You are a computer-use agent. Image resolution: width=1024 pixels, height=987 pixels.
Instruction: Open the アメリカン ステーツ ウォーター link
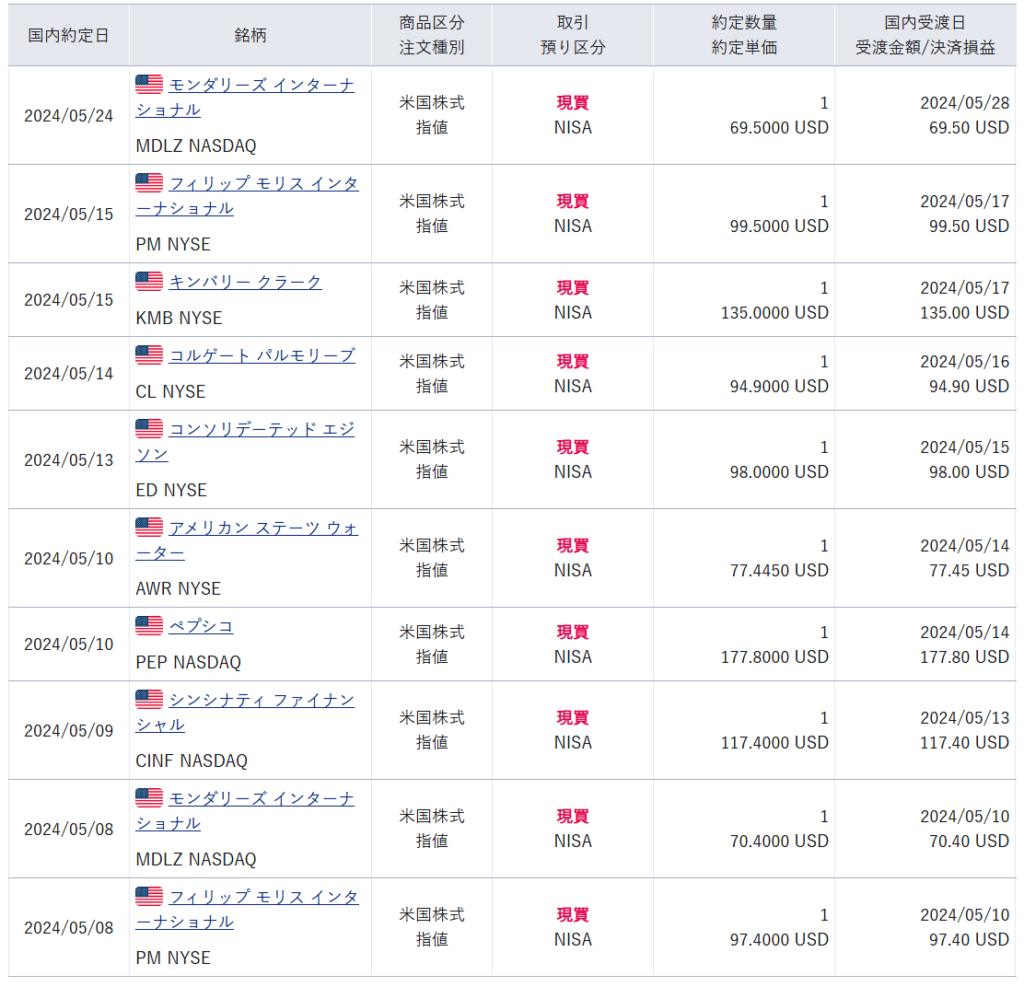pos(262,528)
